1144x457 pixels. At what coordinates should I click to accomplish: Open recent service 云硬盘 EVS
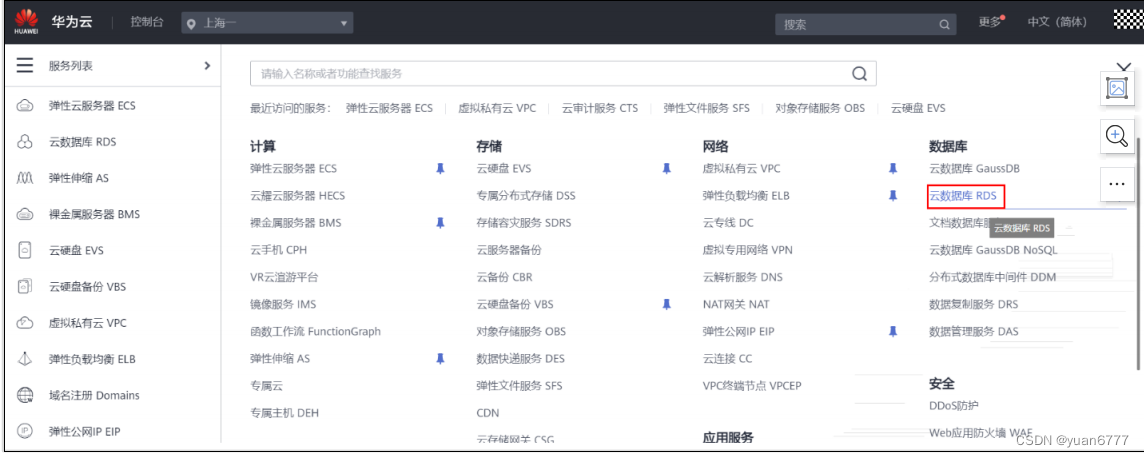tap(918, 108)
